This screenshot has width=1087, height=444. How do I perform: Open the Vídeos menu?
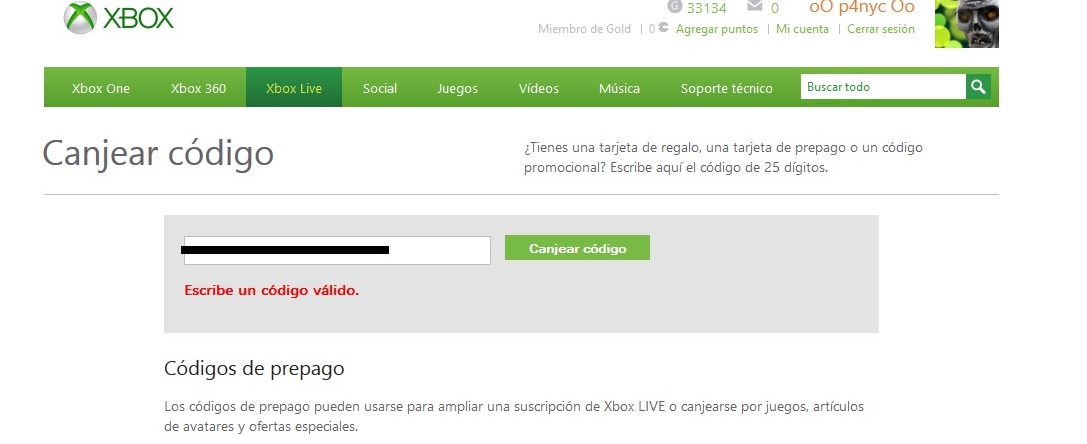click(x=539, y=88)
